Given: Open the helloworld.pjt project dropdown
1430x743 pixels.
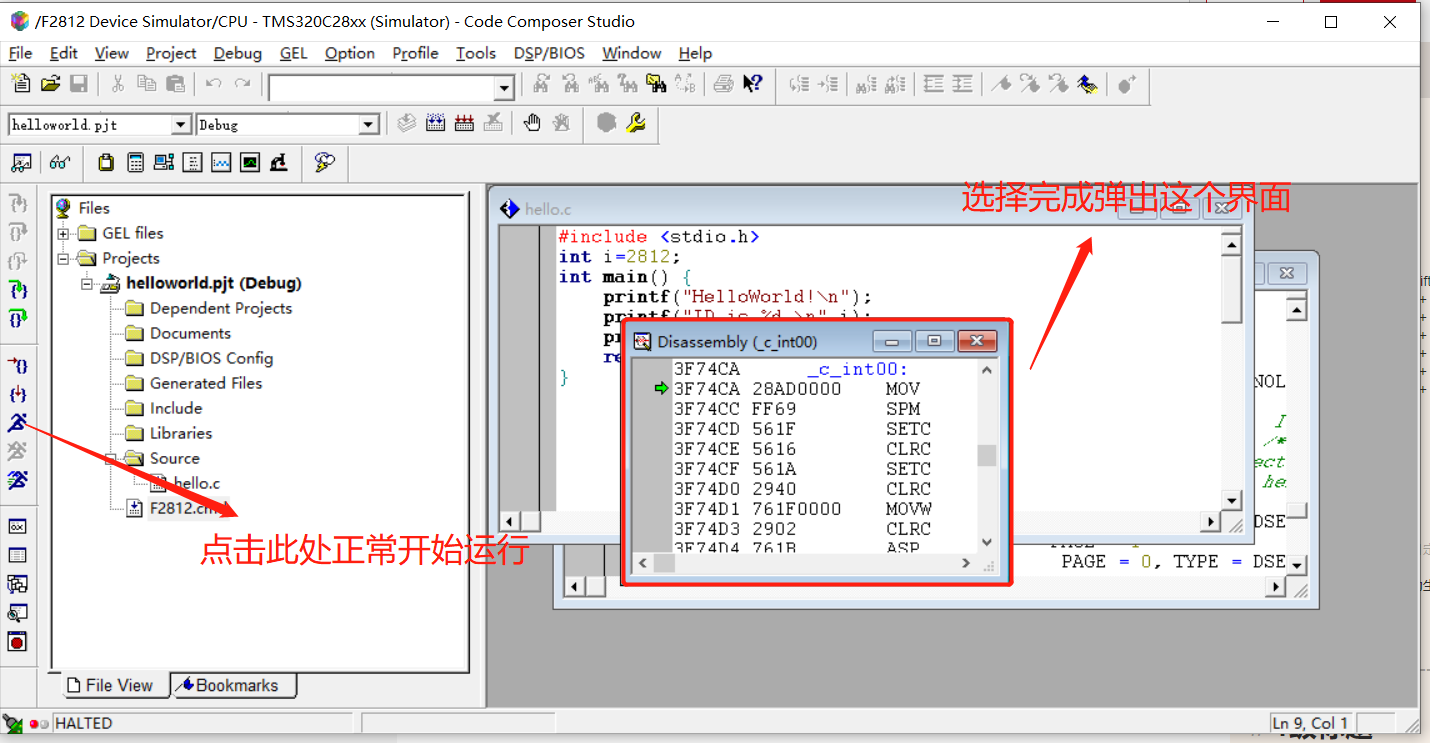Looking at the screenshot, I should click(181, 124).
